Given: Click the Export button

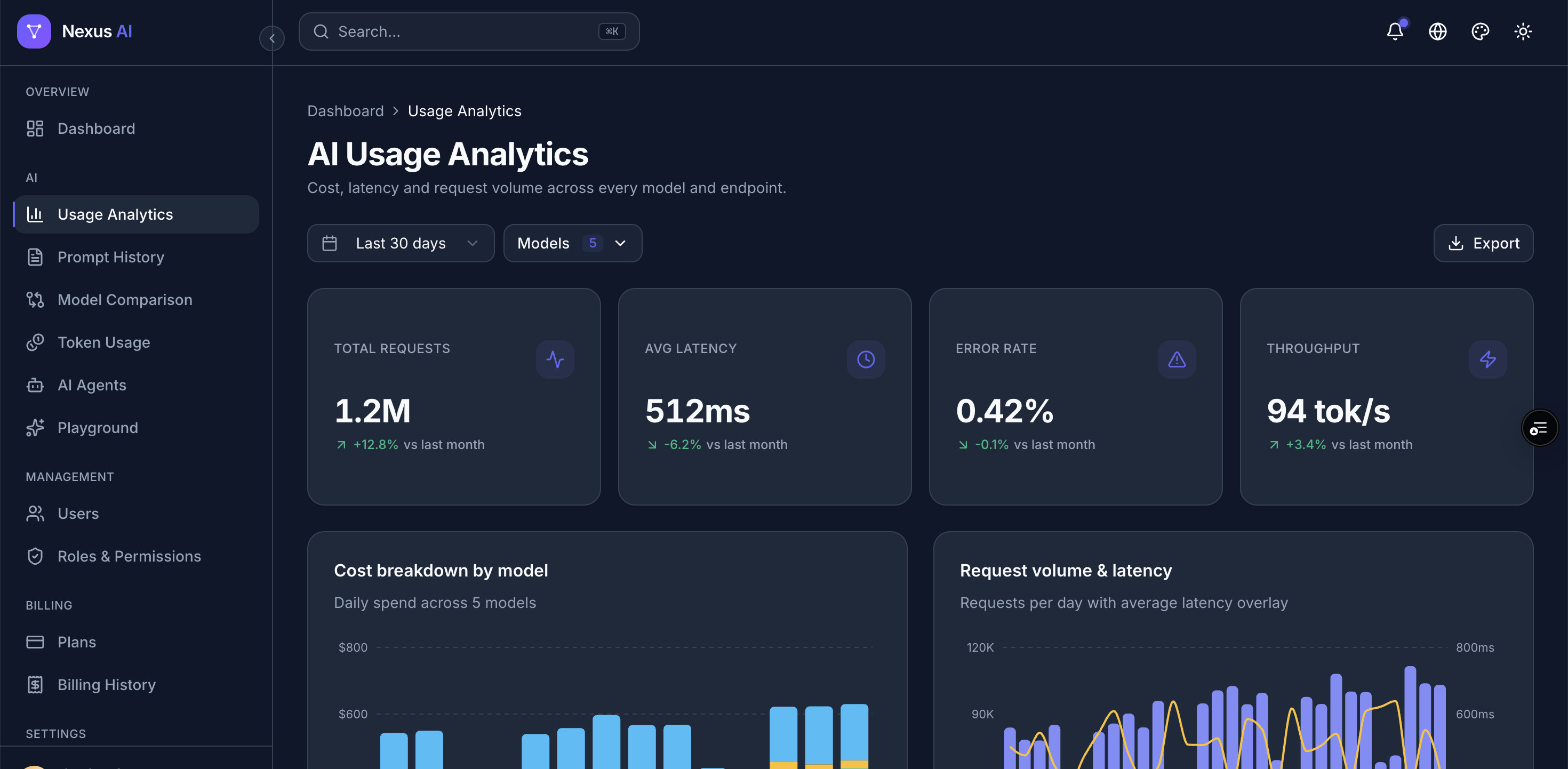Looking at the screenshot, I should (1483, 243).
